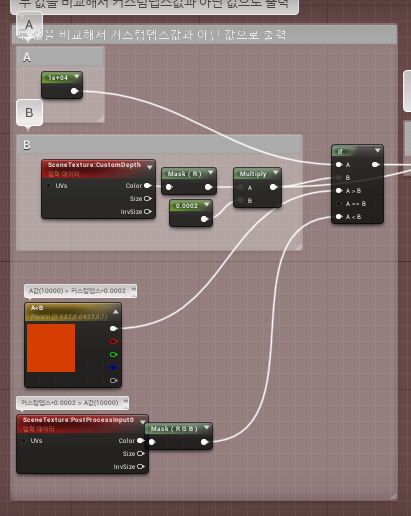Click the If node A input pin
Image resolution: width=411 pixels, height=516 pixels.
(x=339, y=164)
